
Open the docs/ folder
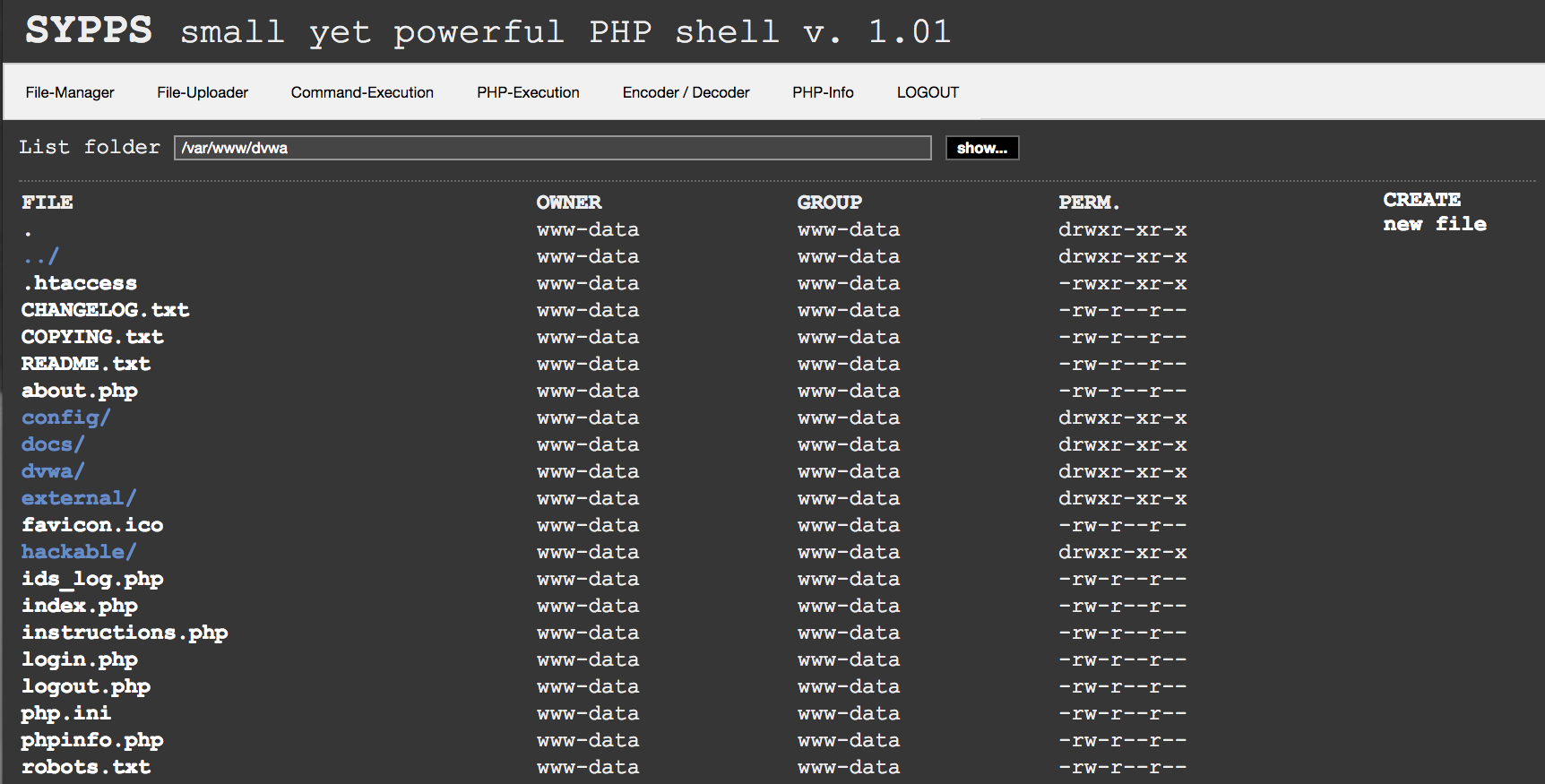click(53, 444)
